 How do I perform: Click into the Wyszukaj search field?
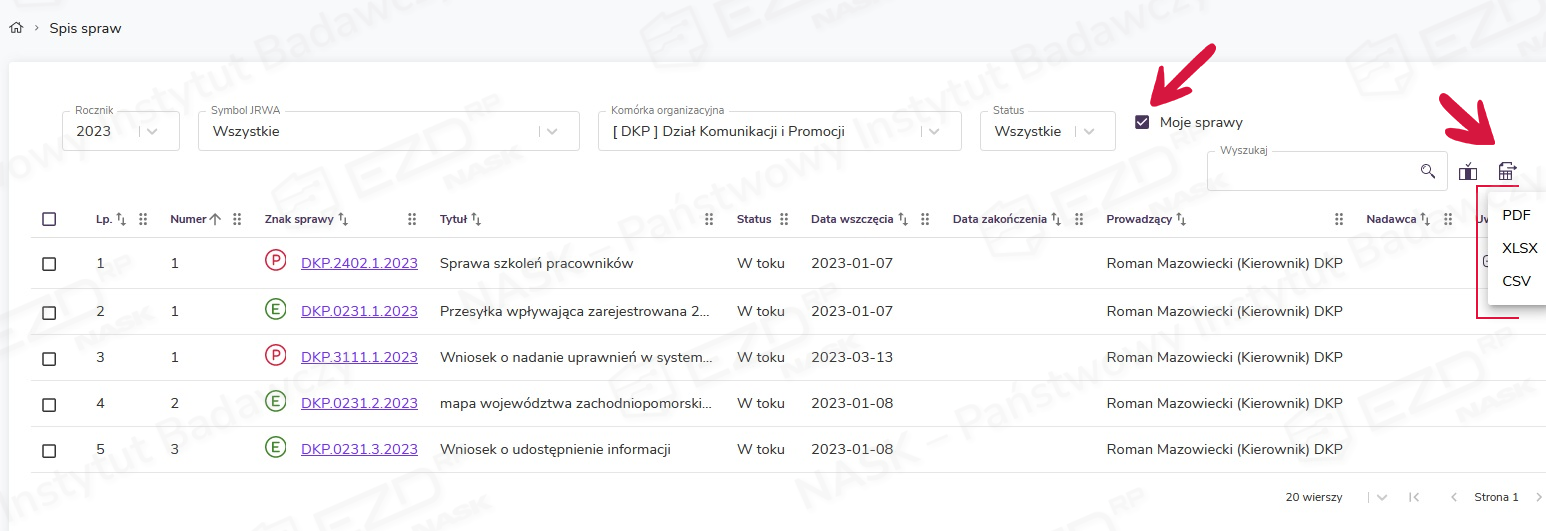tap(1310, 172)
